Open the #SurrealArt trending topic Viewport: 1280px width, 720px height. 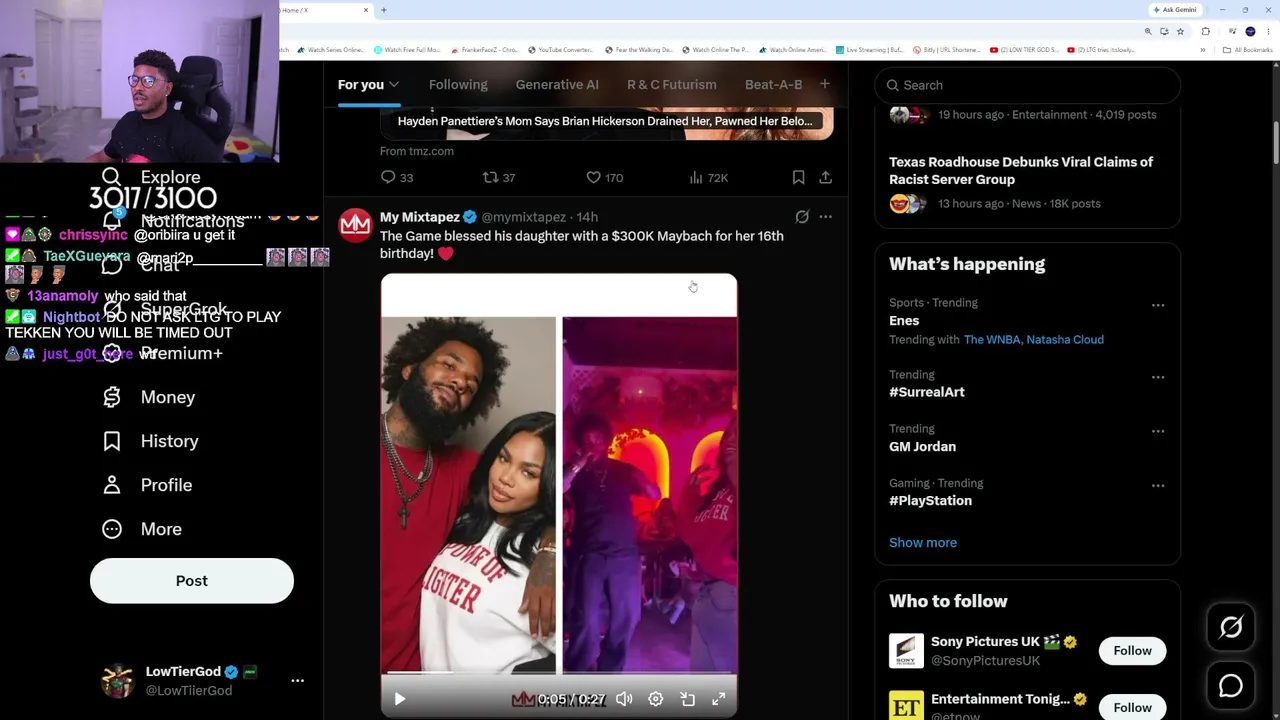[927, 392]
